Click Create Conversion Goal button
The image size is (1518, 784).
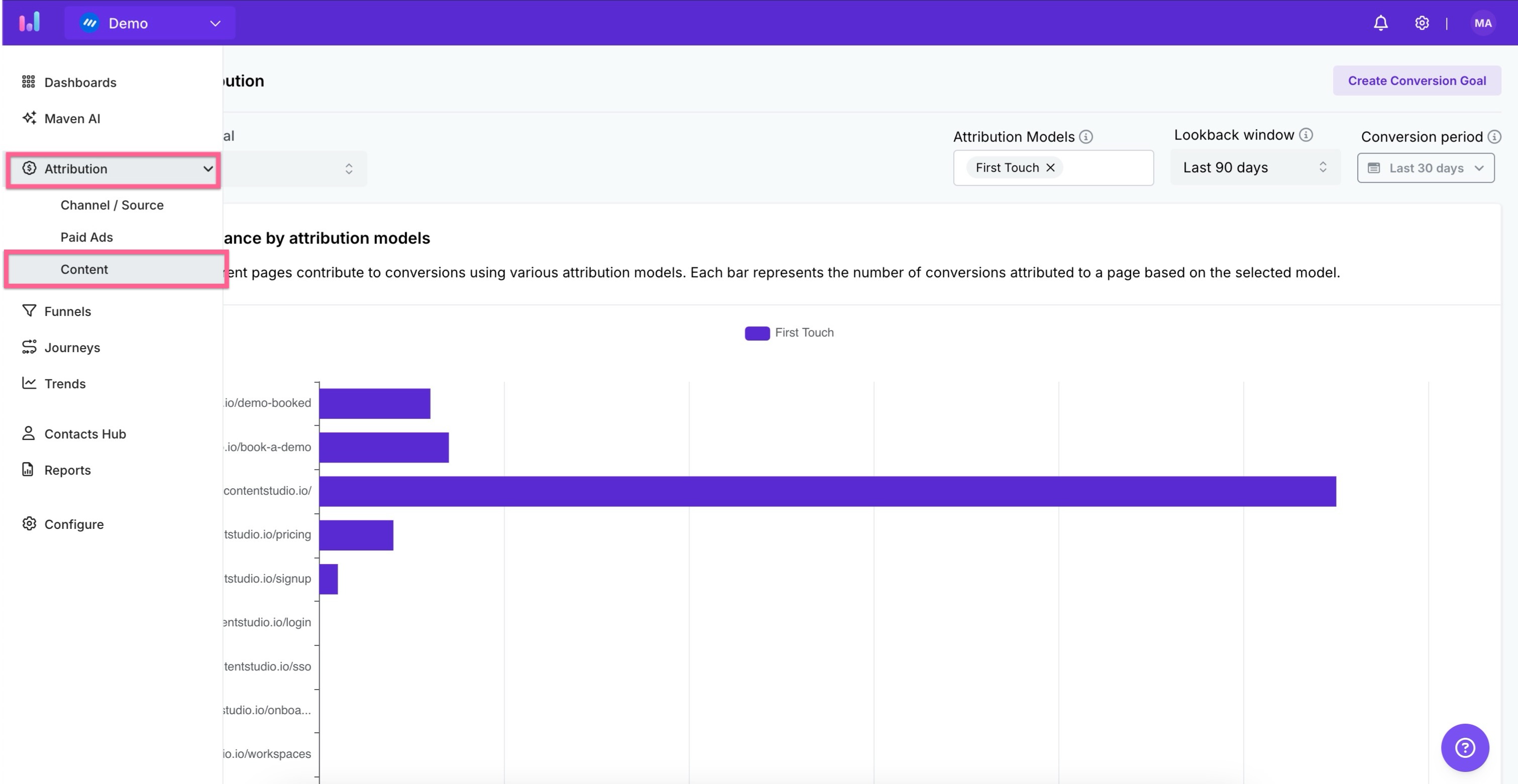click(x=1416, y=81)
